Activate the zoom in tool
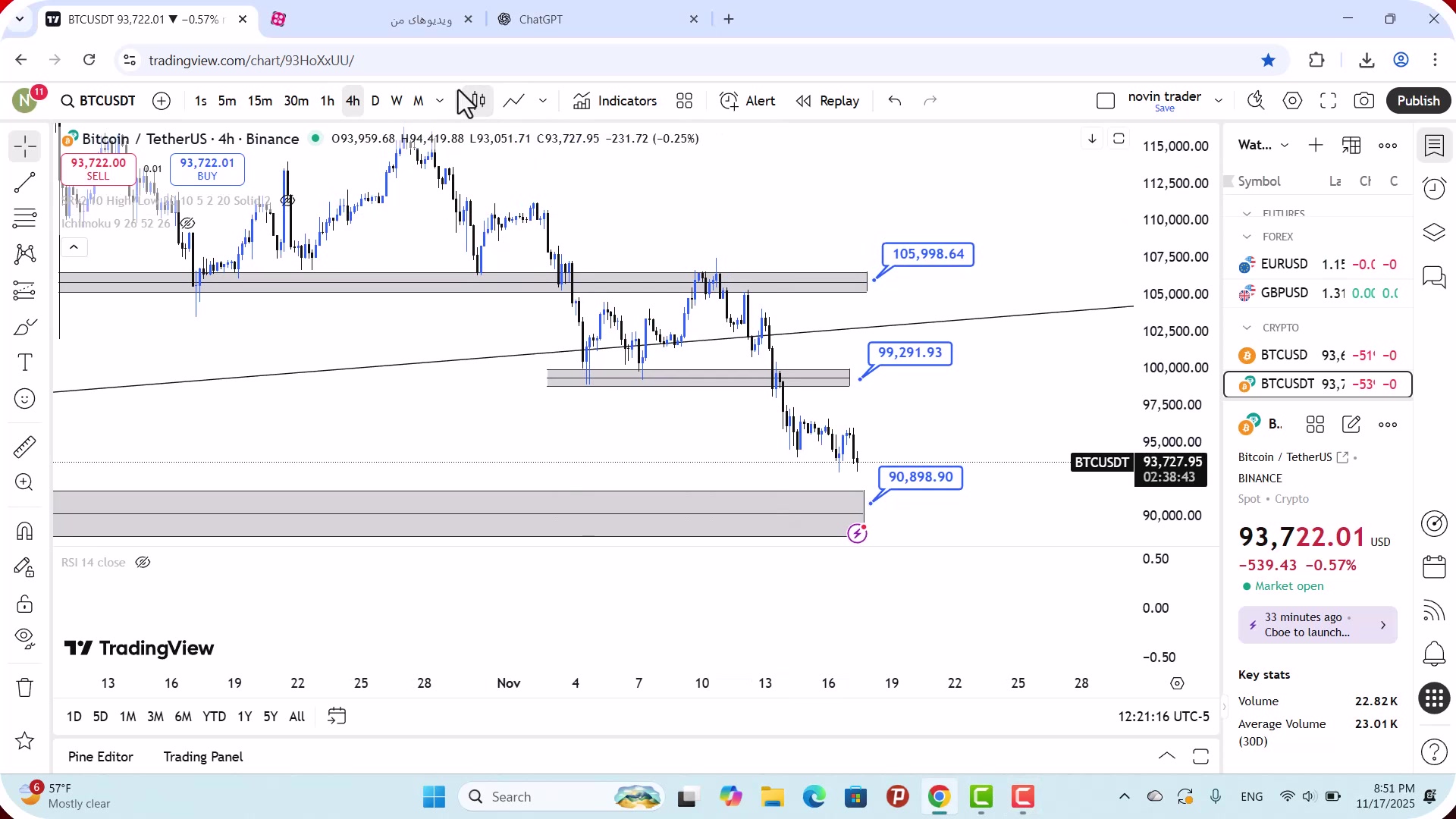 coord(25,482)
